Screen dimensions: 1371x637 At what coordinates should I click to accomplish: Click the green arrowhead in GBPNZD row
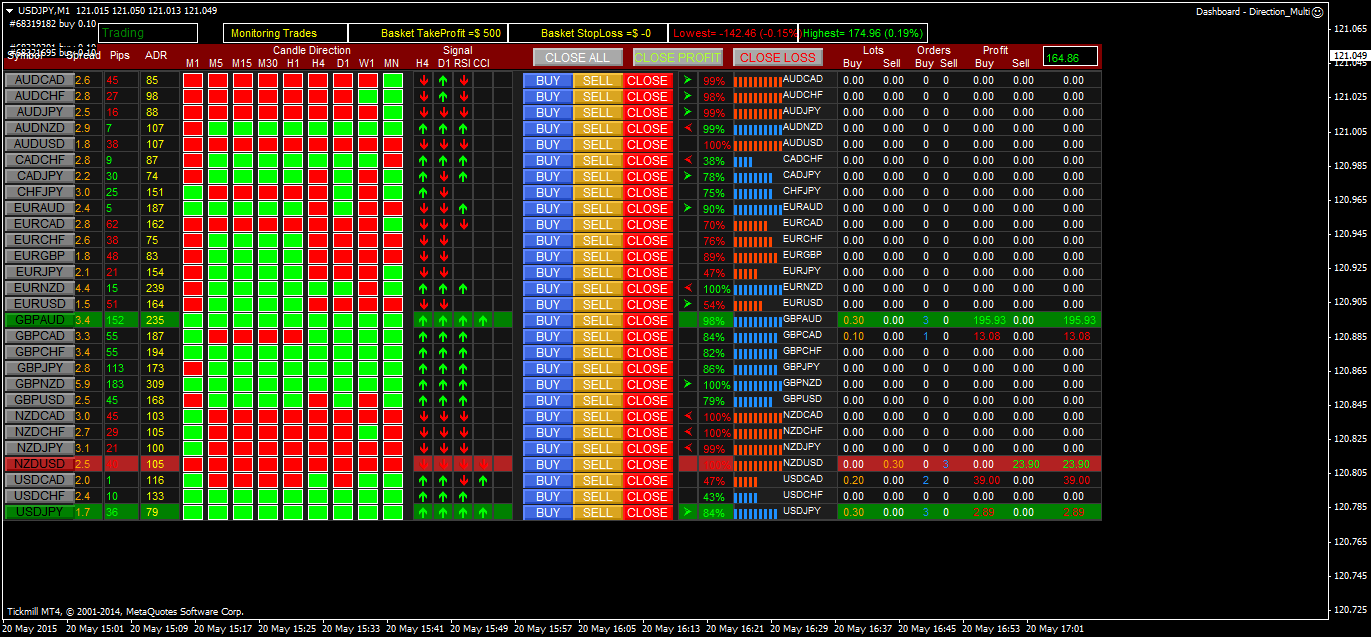pos(688,384)
